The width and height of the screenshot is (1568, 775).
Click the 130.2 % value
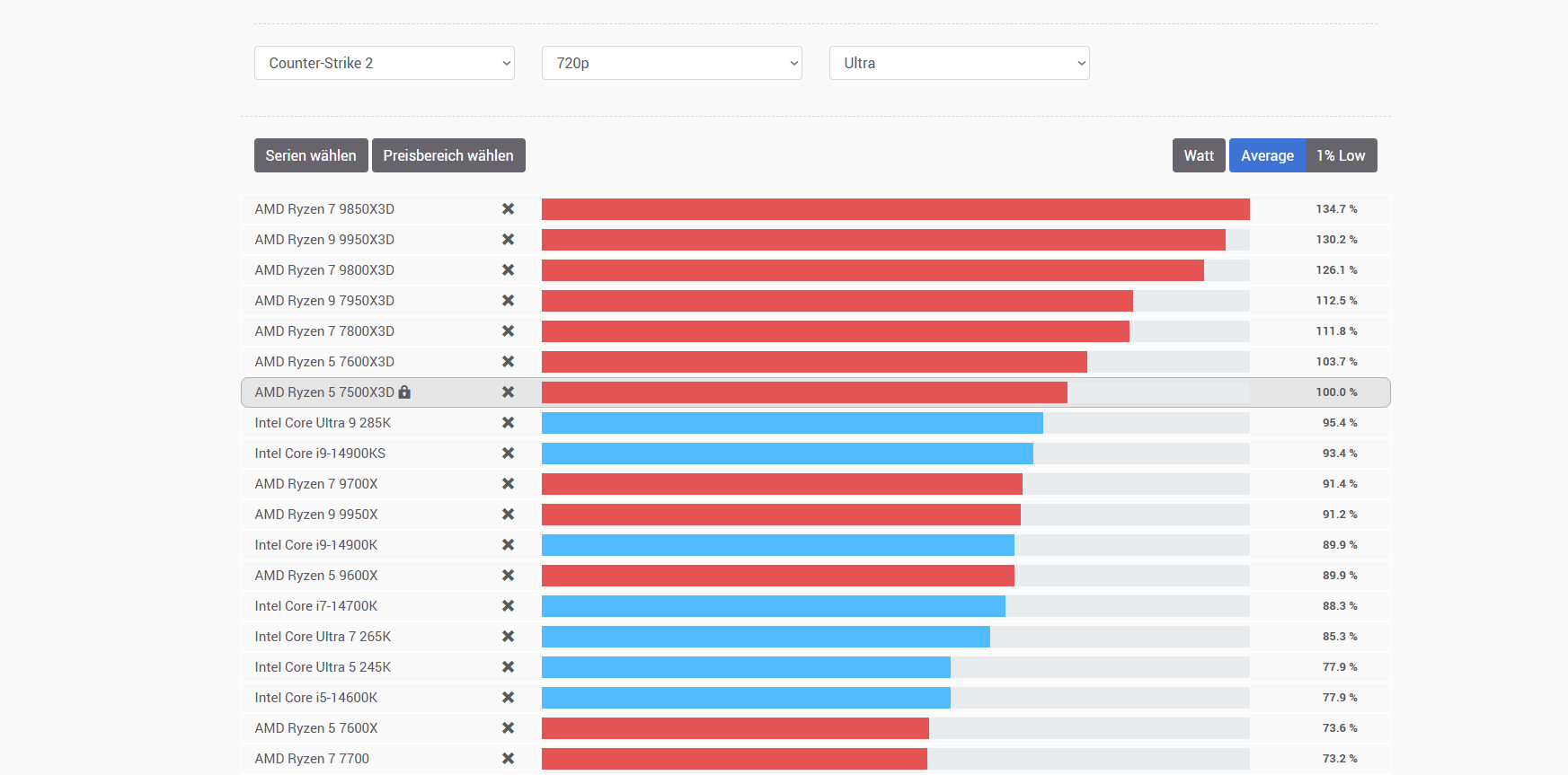click(1336, 240)
